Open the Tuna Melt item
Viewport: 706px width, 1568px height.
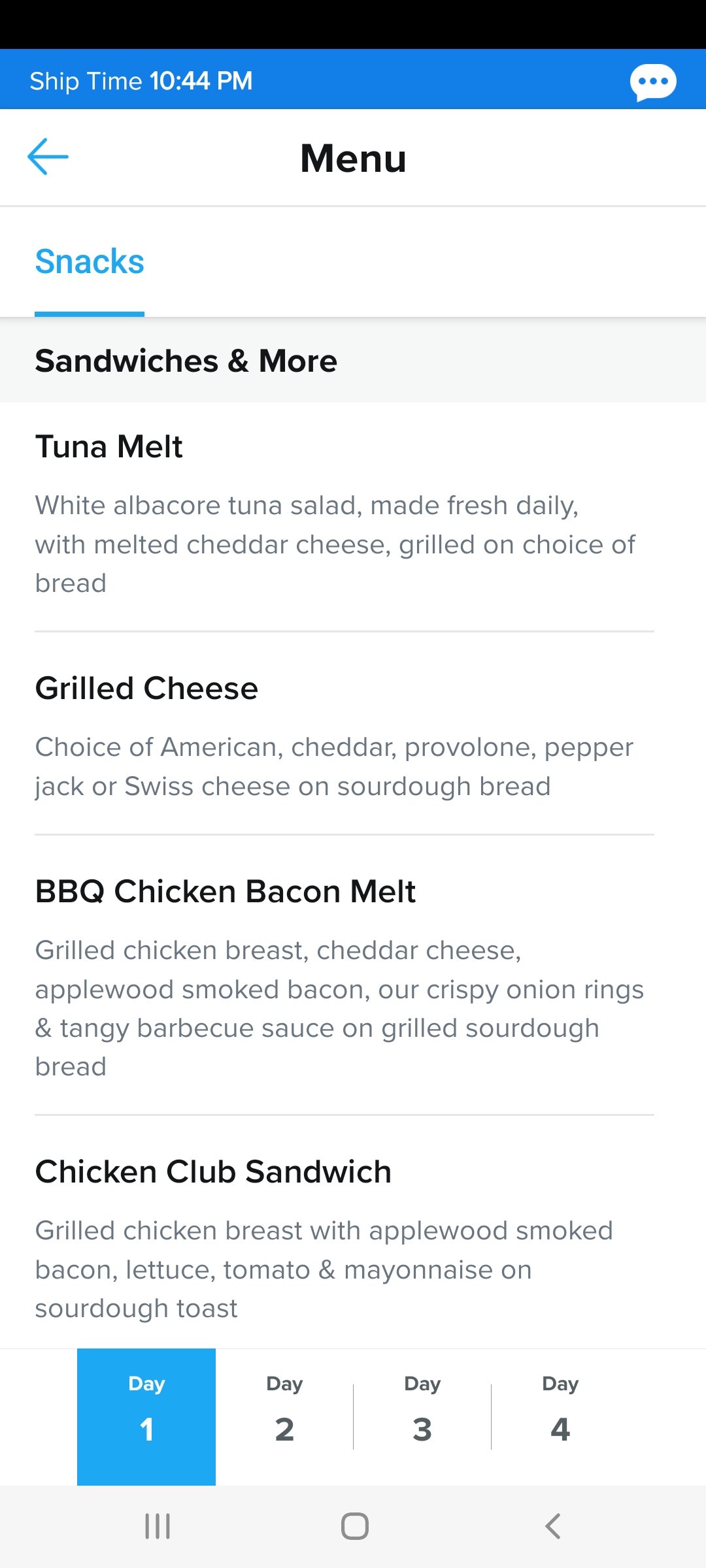(x=345, y=517)
